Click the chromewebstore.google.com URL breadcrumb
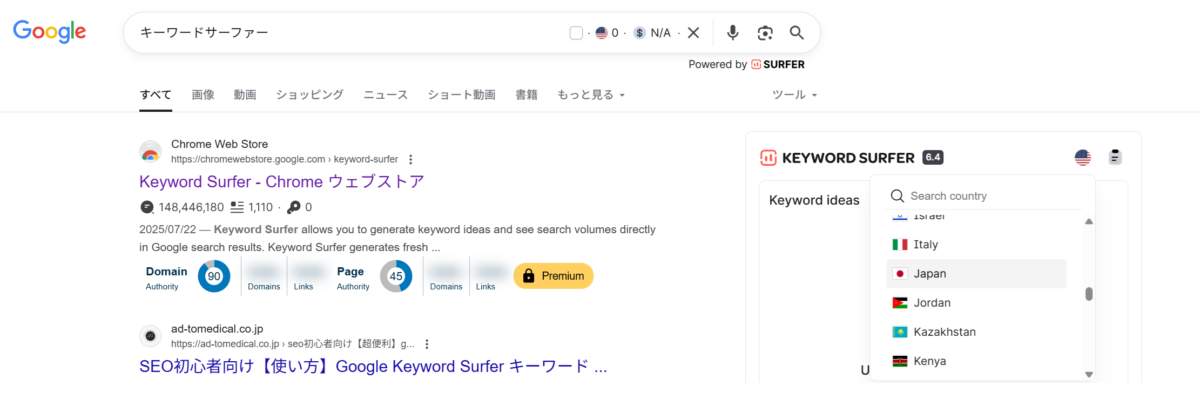The width and height of the screenshot is (1200, 406). tap(284, 159)
